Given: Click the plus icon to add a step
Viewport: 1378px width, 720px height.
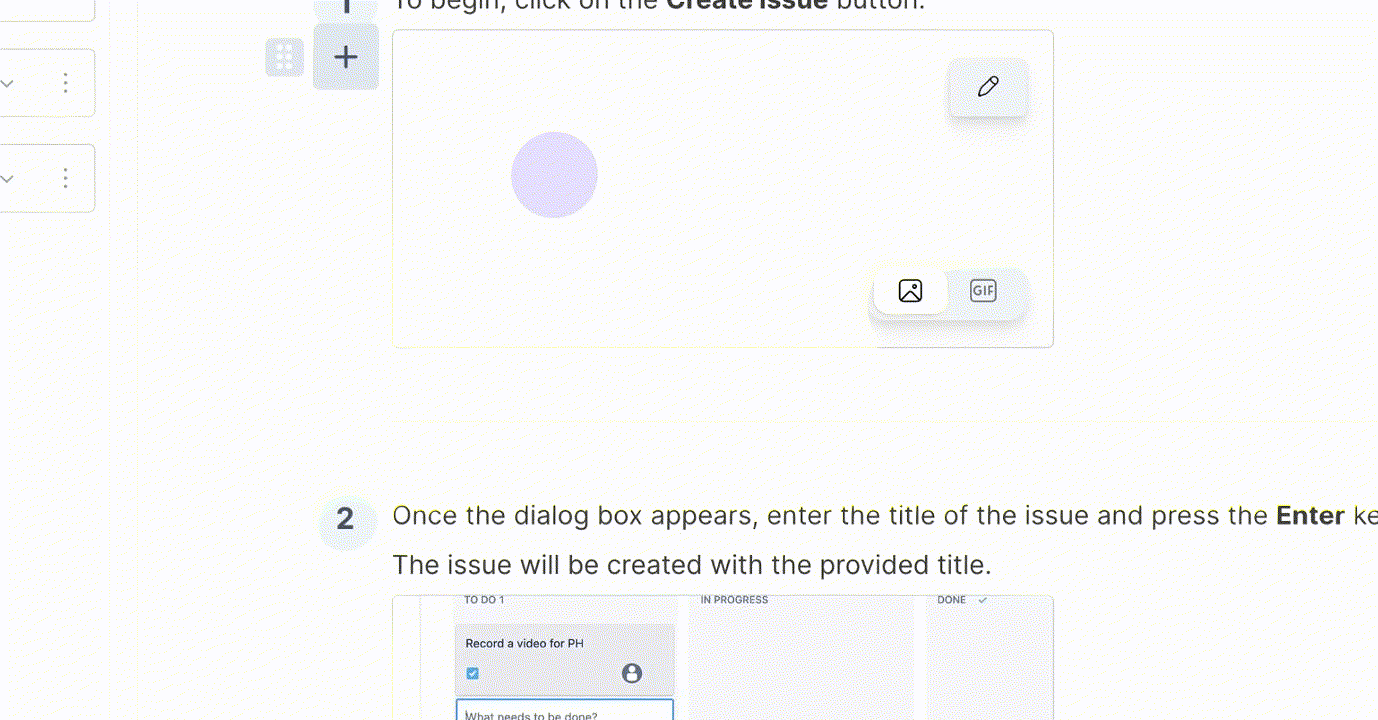Looking at the screenshot, I should click(x=346, y=57).
